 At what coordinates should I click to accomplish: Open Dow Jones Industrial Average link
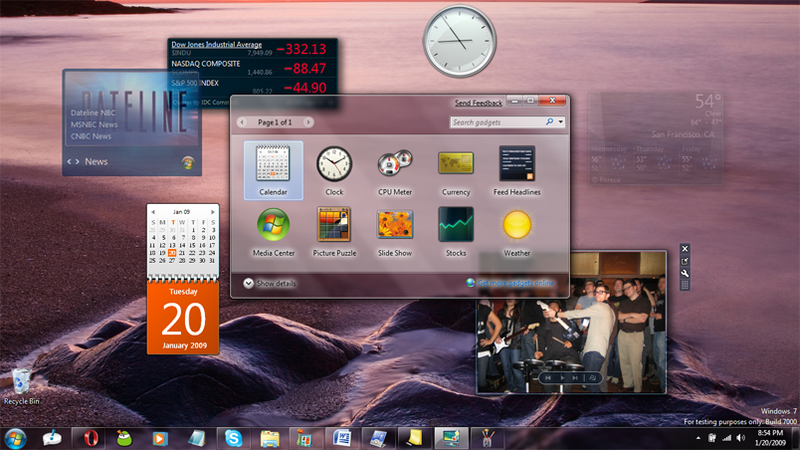216,44
